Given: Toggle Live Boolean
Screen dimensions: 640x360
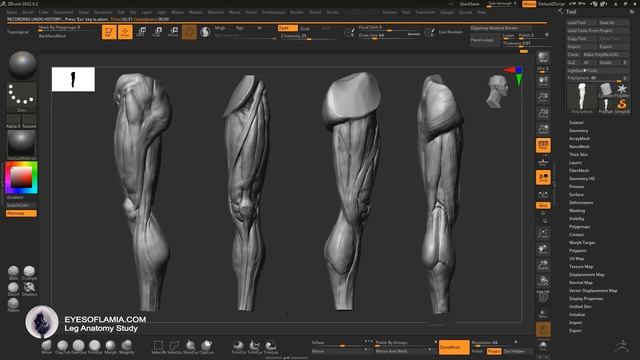Looking at the screenshot, I should coord(450,32).
